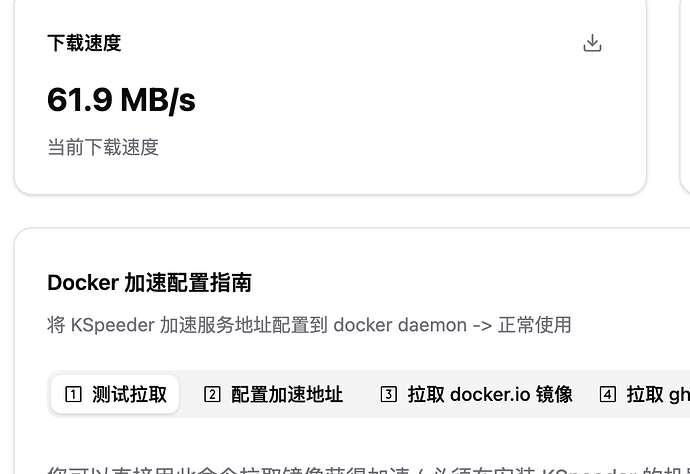Click the Docker 加速配置指南 heading
690x474 pixels.
coord(149,283)
